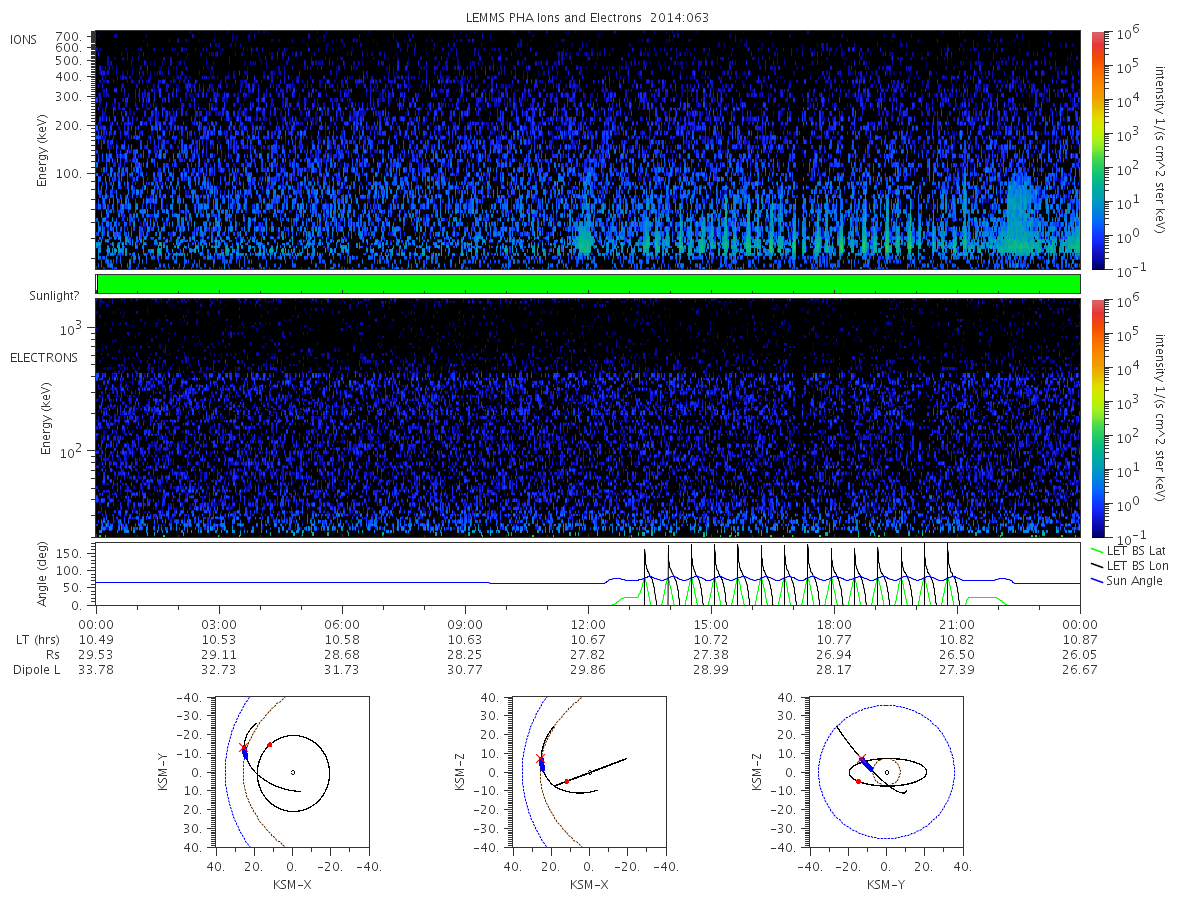
Task: Click the green Sunlight indicator bar
Action: [x=588, y=284]
